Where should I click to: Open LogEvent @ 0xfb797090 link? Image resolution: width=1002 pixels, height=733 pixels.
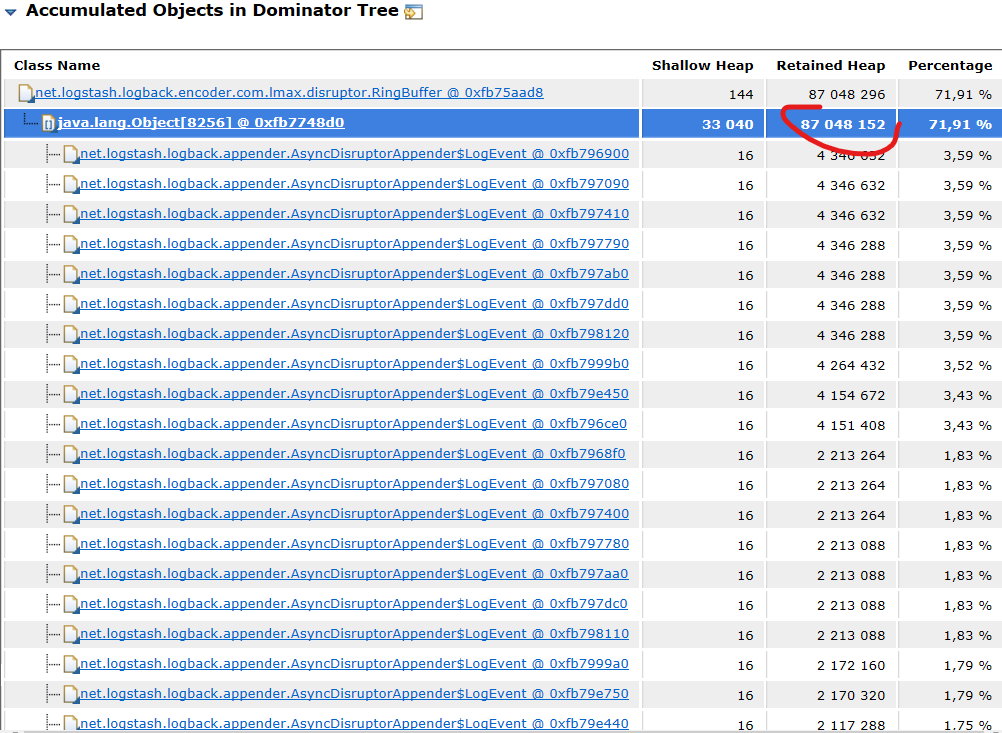click(355, 184)
